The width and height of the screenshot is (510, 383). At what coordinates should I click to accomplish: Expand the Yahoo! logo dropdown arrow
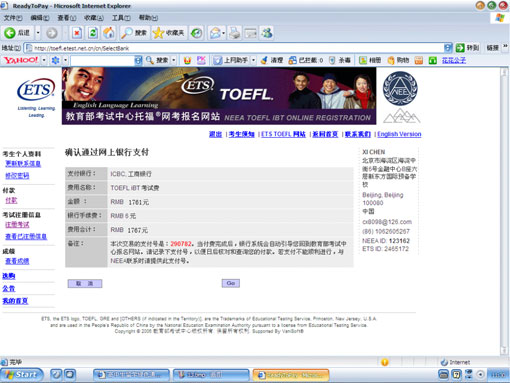(x=43, y=60)
